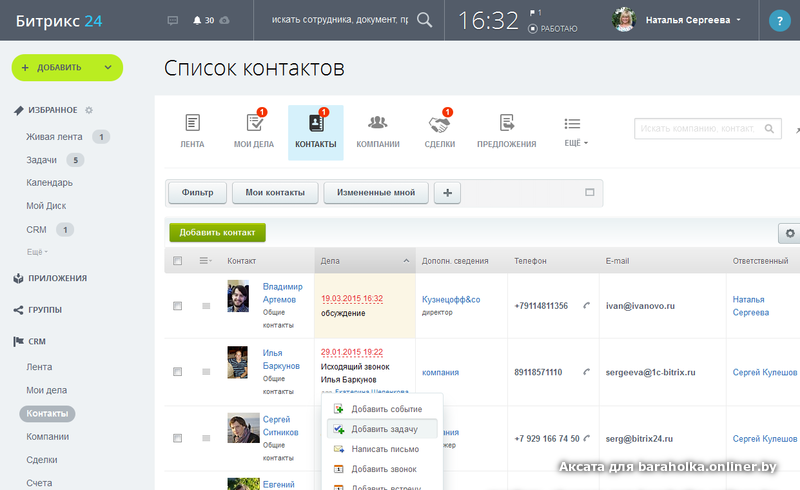The image size is (800, 490).
Task: Collapse CRM section in sidebar
Action: click(x=30, y=341)
